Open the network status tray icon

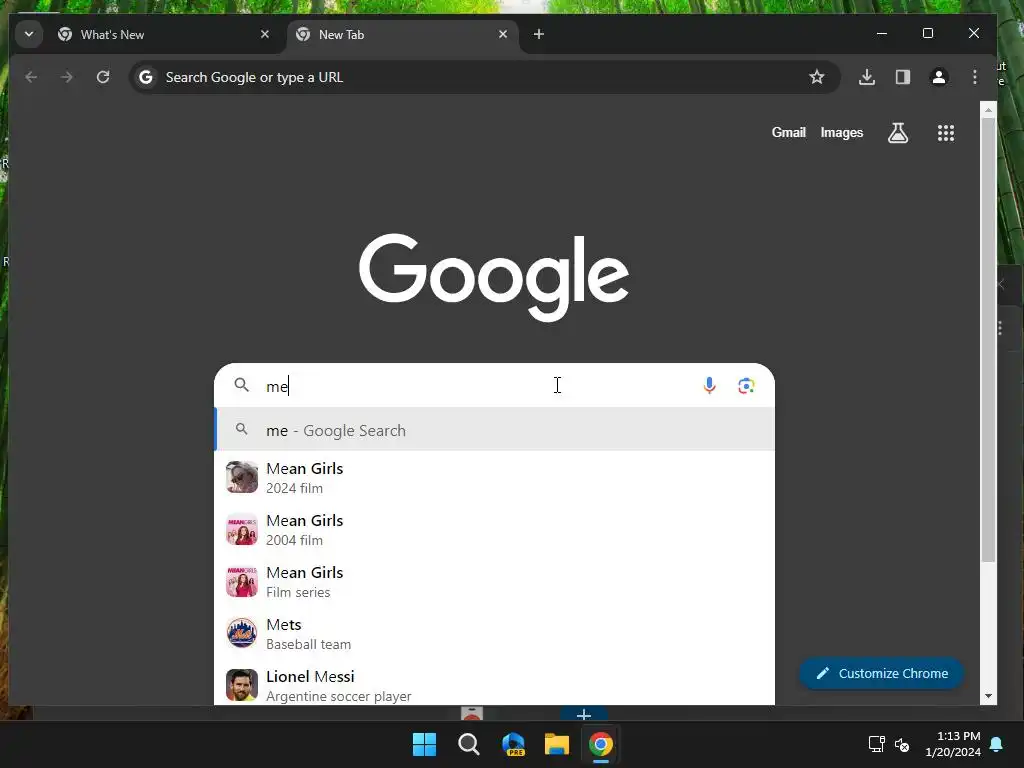[x=876, y=744]
